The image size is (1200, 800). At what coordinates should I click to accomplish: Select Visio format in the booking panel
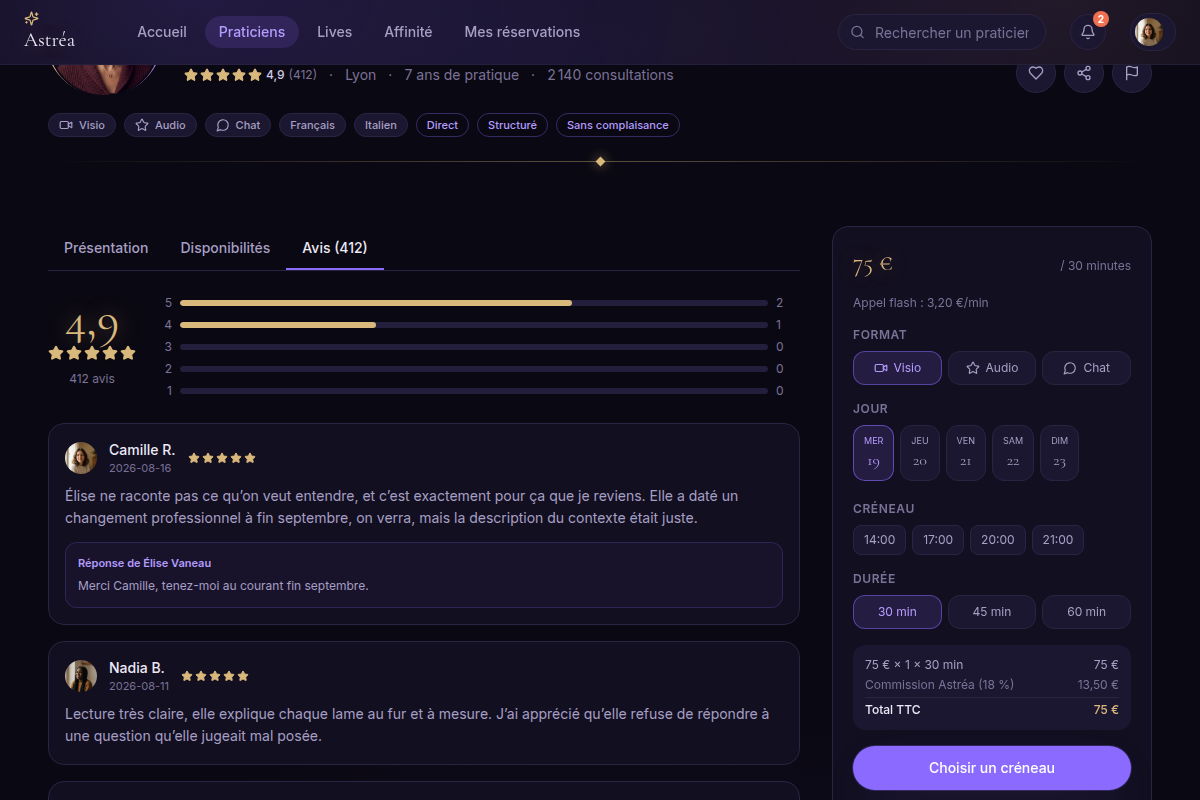897,368
